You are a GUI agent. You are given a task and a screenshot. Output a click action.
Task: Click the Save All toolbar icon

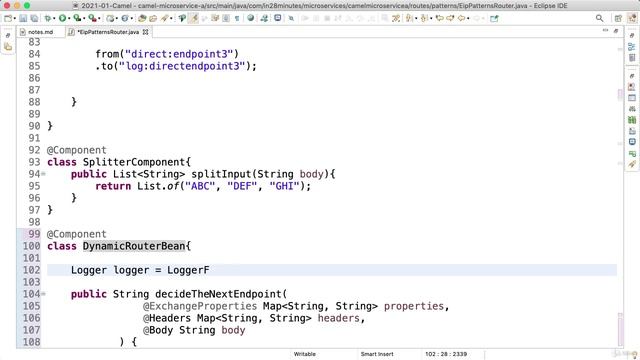point(34,18)
